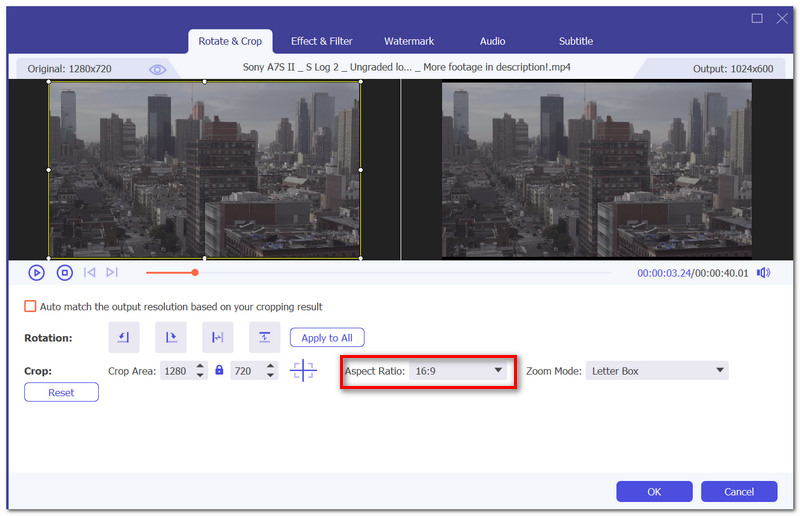Center the crop area with crosshair icon

[303, 370]
